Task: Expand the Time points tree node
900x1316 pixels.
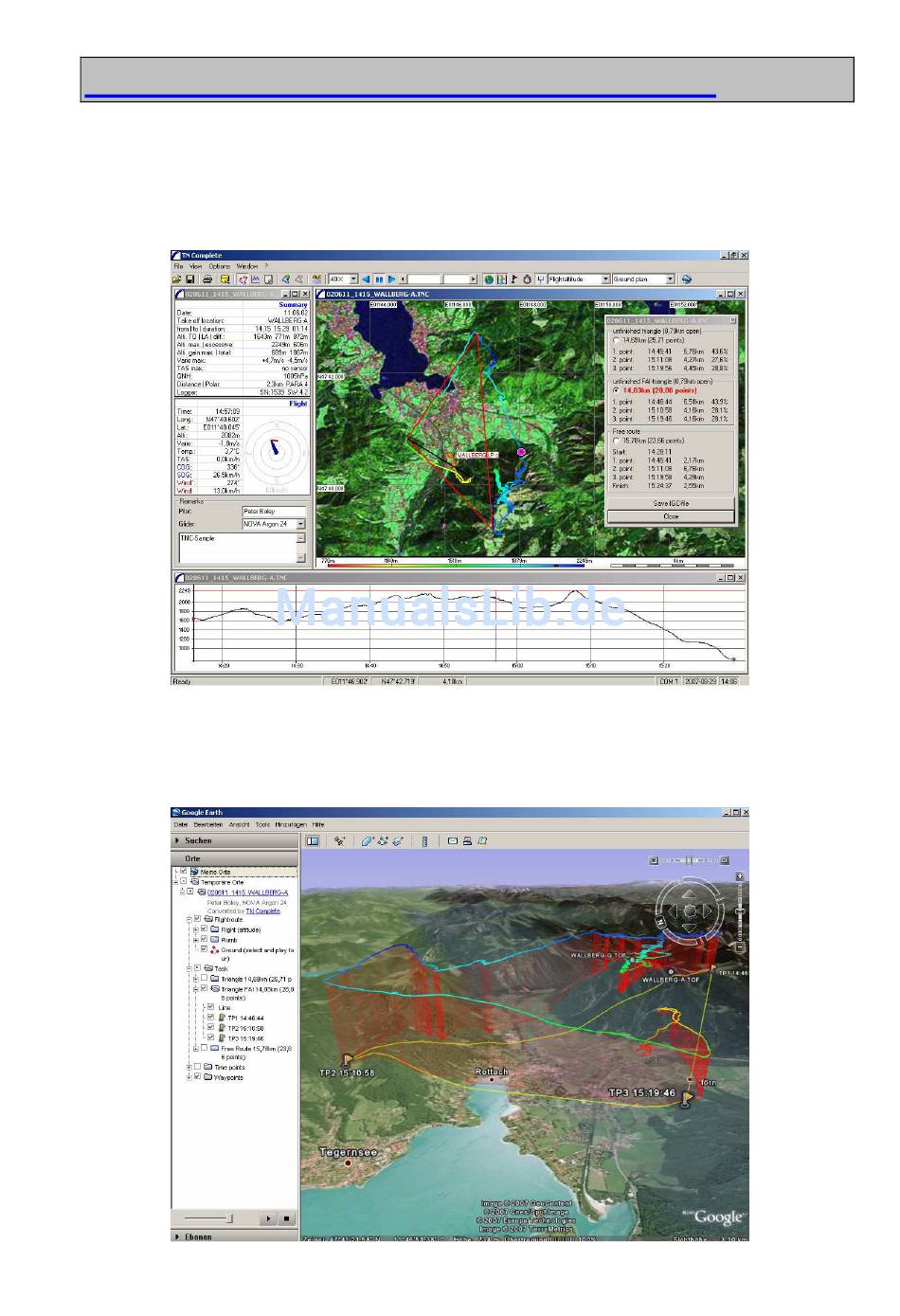Action: click(x=189, y=1067)
